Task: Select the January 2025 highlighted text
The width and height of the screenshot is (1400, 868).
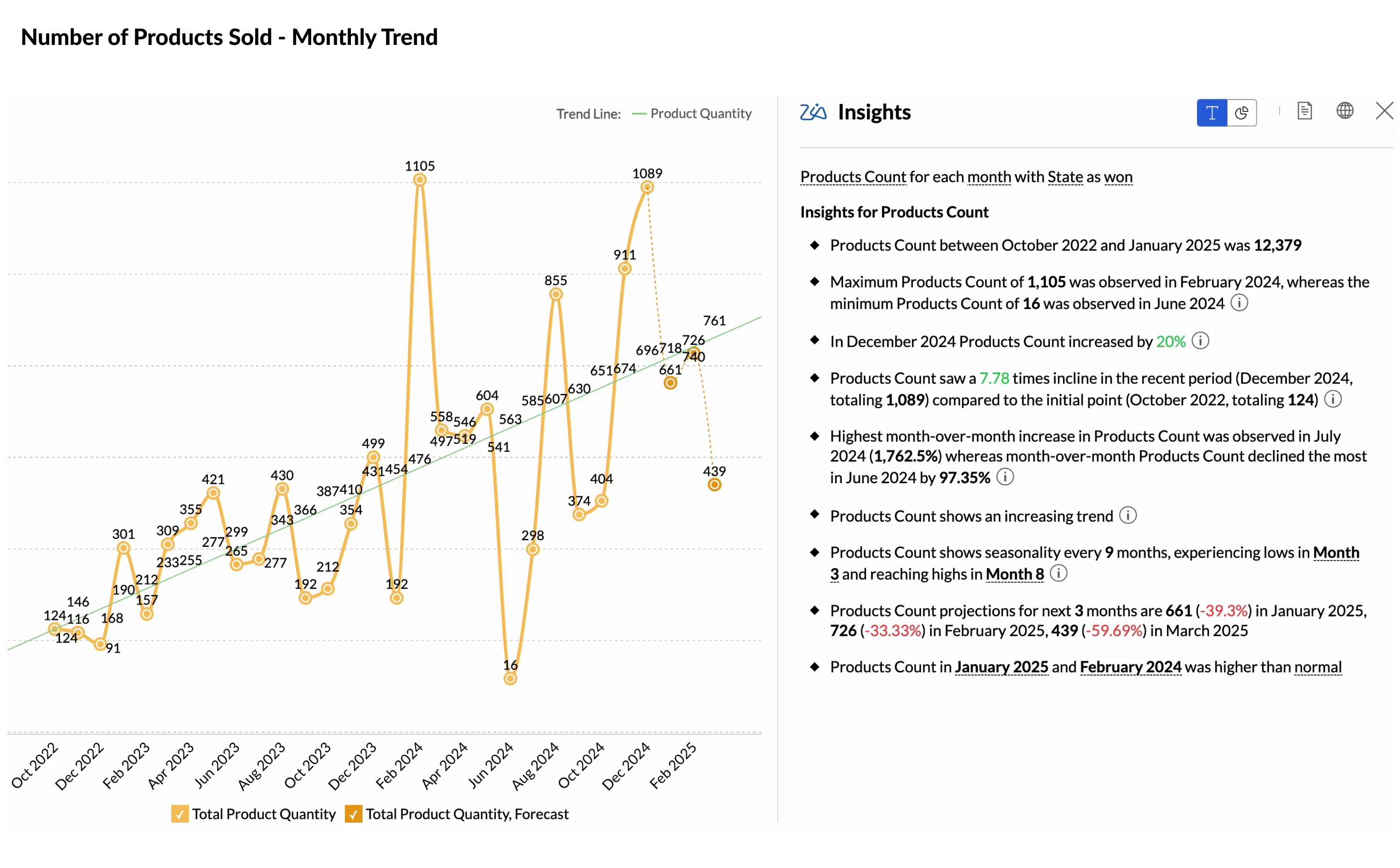Action: [x=1001, y=667]
